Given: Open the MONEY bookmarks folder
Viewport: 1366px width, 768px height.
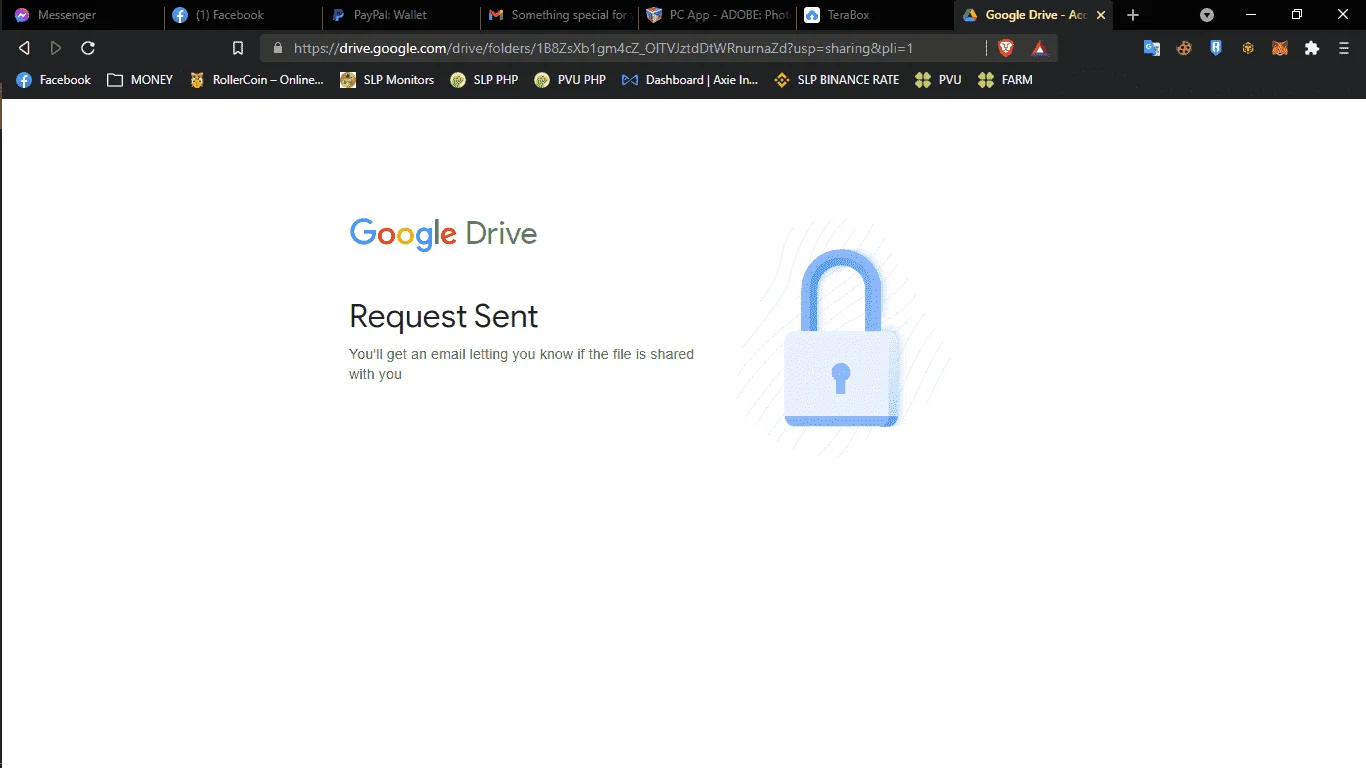Looking at the screenshot, I should click(140, 80).
